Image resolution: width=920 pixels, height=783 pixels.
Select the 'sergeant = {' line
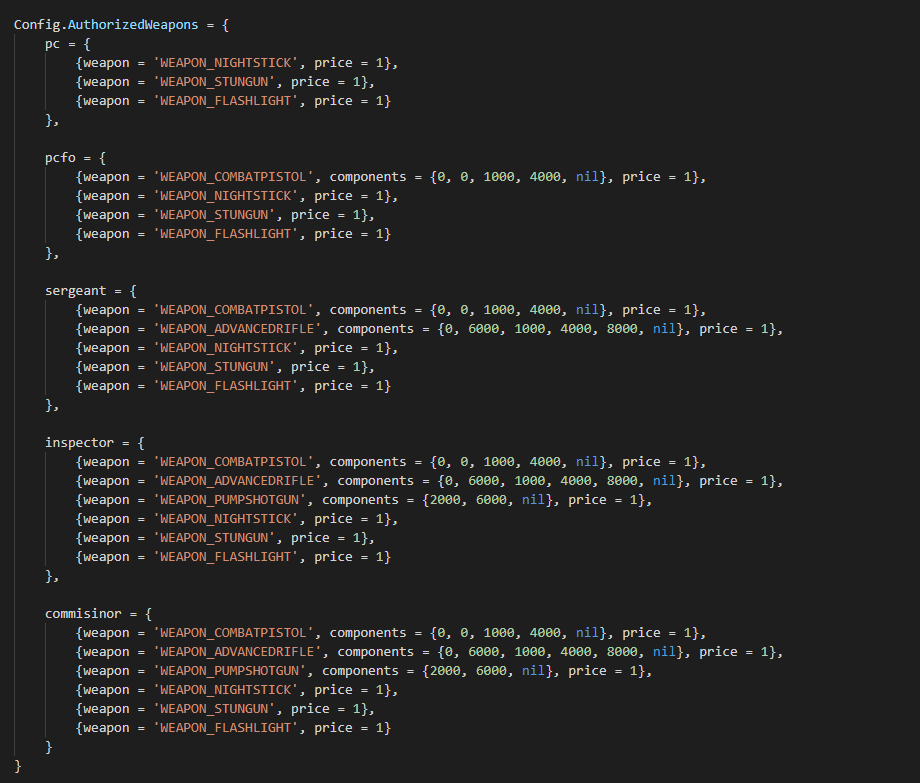(x=90, y=291)
